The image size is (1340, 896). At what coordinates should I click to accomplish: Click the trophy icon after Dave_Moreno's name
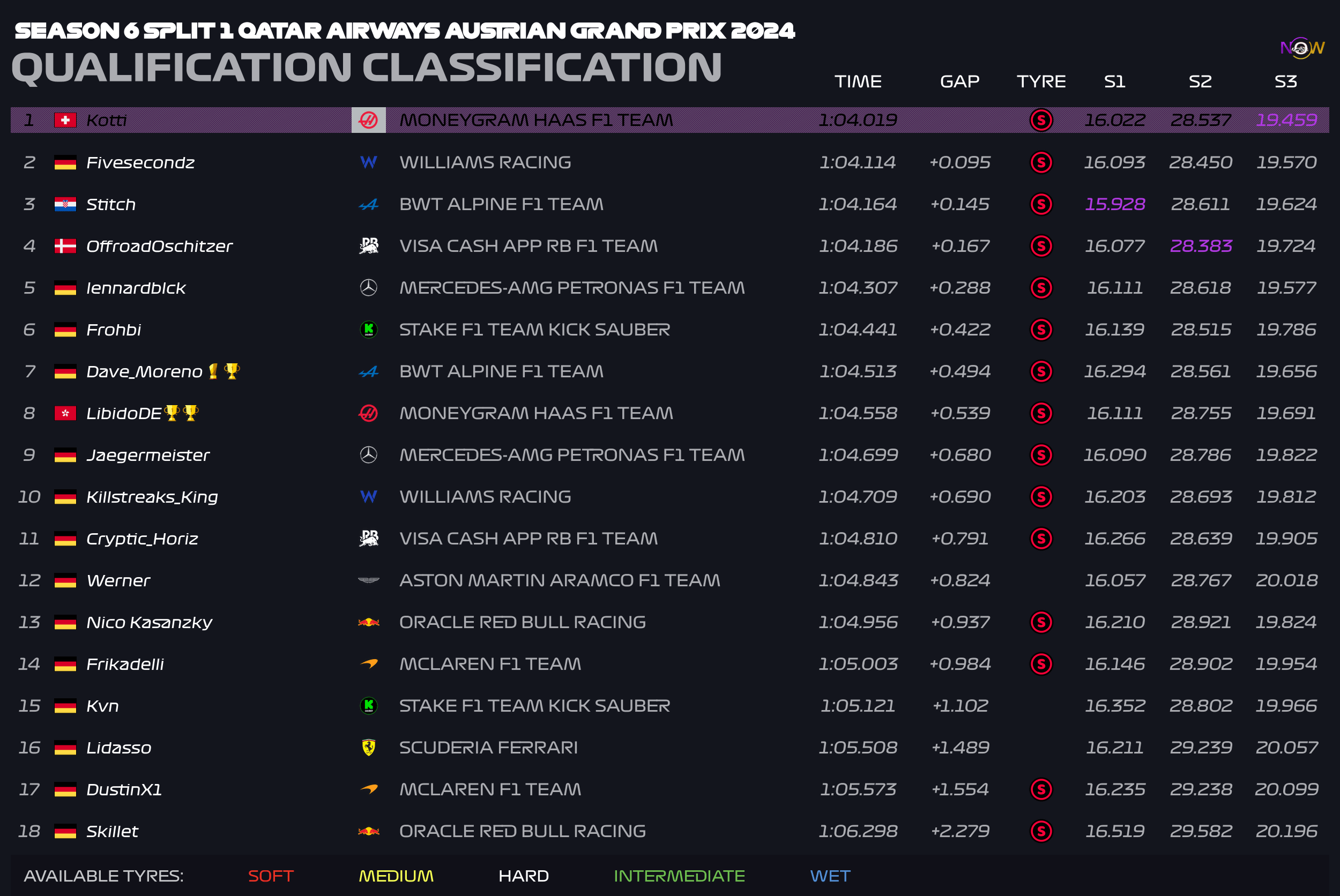[x=232, y=371]
